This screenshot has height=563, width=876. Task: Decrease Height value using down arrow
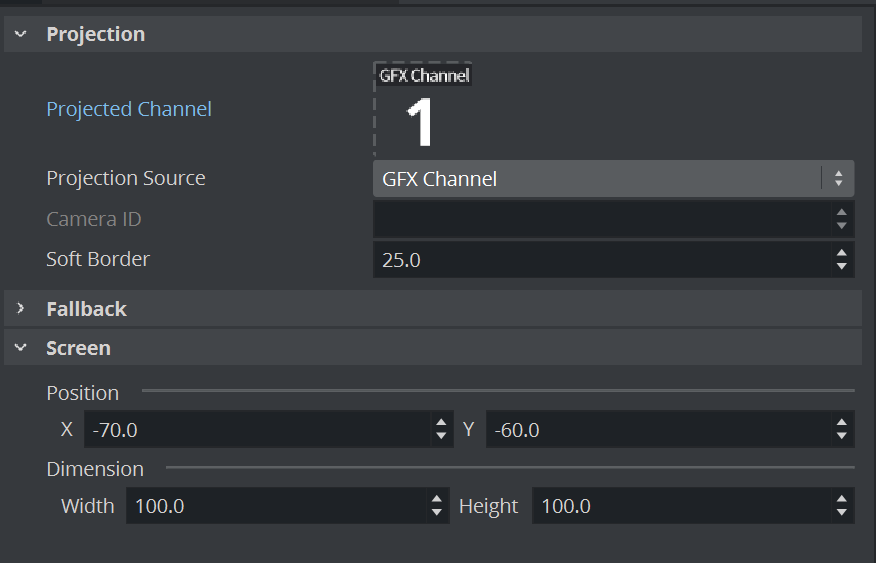point(841,512)
